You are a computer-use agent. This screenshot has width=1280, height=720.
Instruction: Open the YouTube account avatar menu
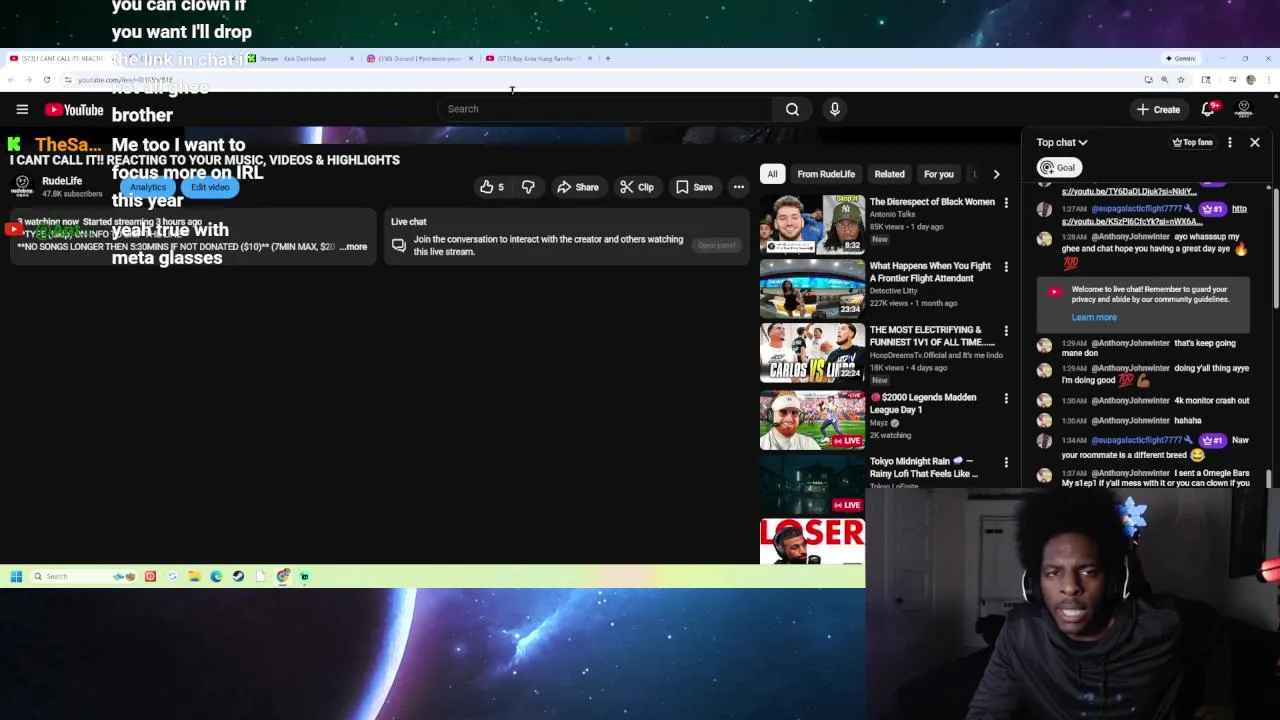1244,109
